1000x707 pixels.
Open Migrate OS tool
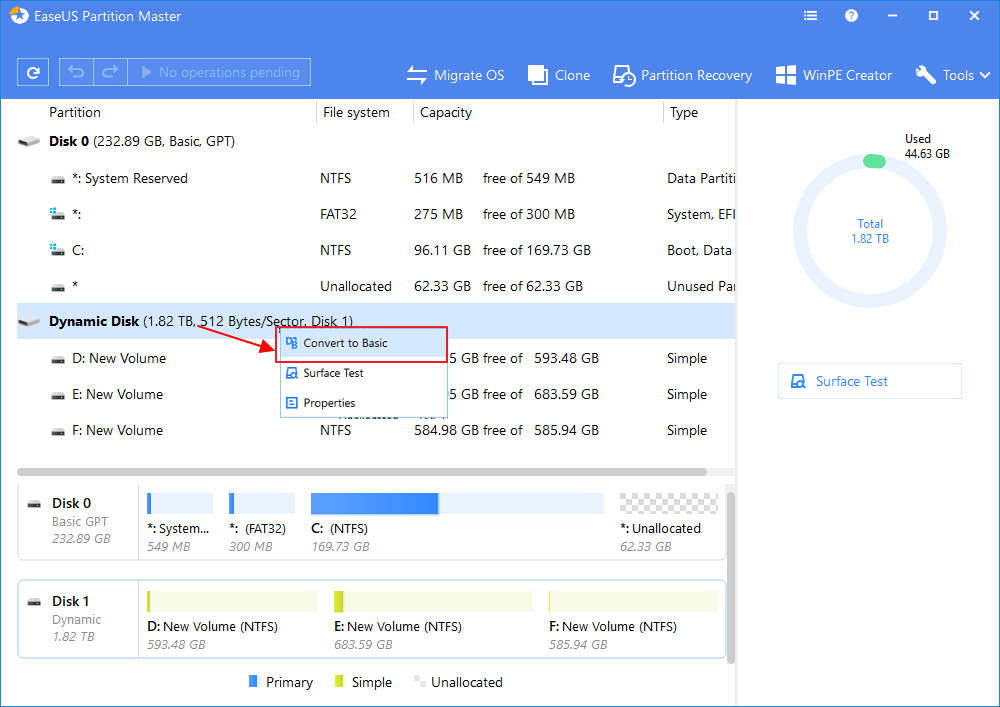(455, 75)
